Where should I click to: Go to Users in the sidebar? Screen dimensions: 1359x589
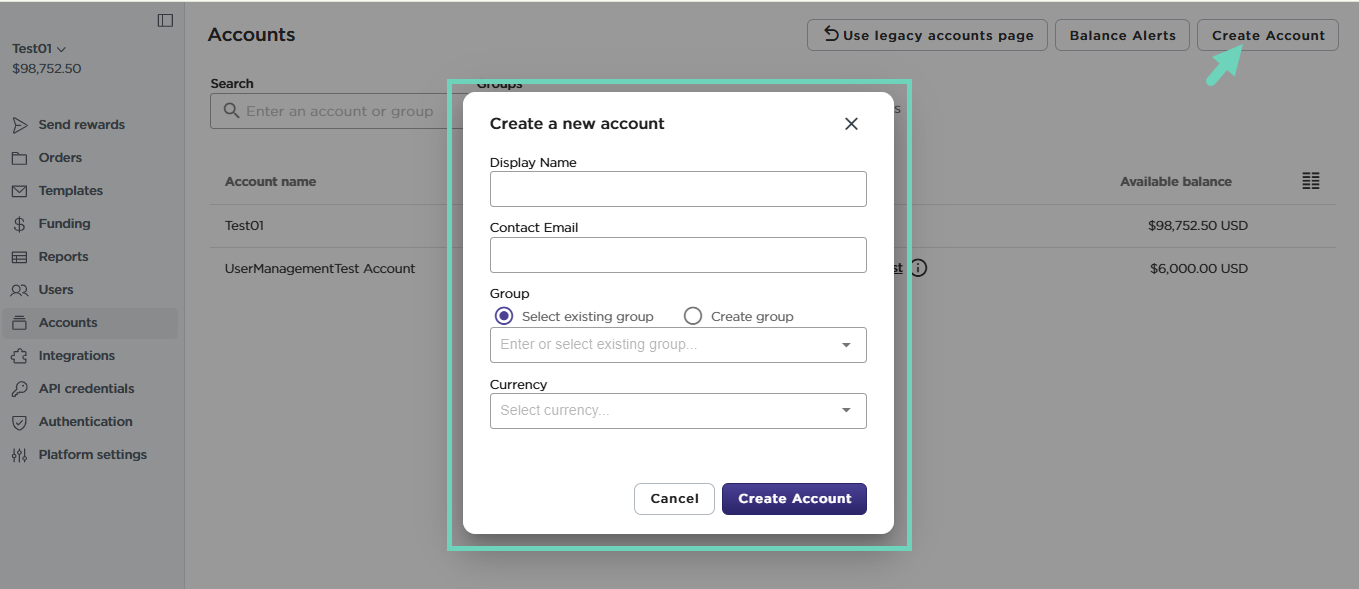(x=56, y=290)
